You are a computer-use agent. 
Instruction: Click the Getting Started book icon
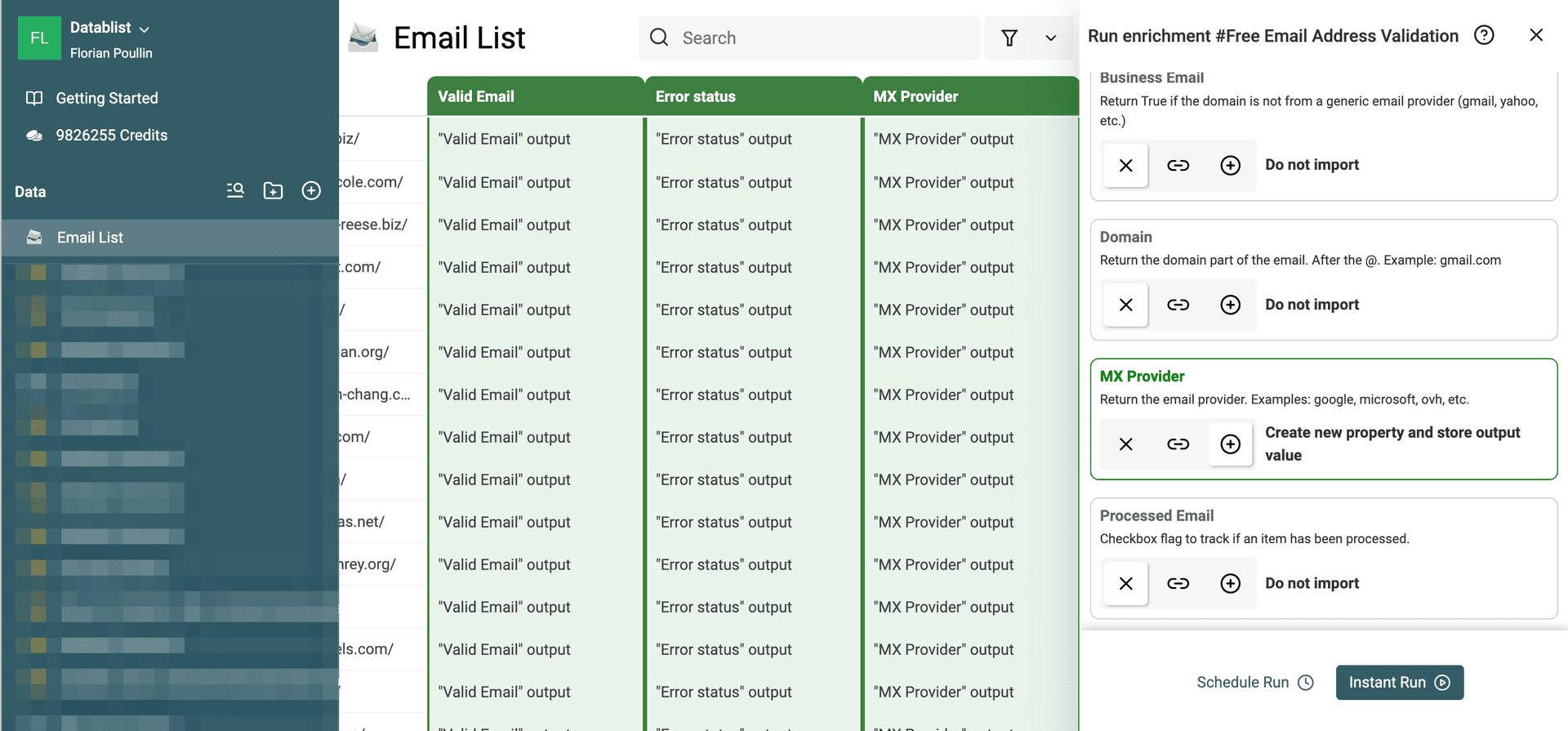pyautogui.click(x=34, y=98)
